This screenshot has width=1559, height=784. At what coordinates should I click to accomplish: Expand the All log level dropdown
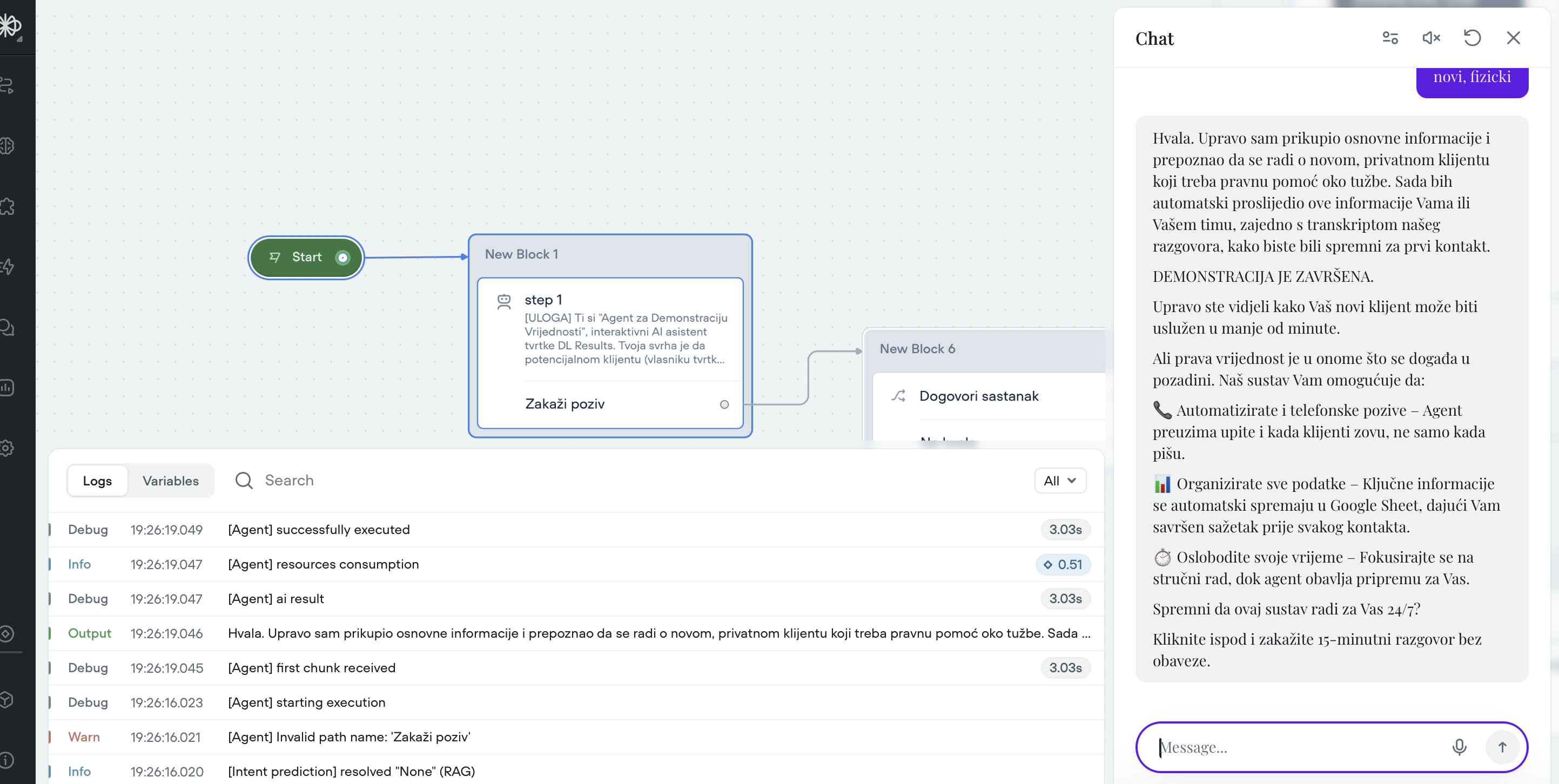click(x=1060, y=481)
